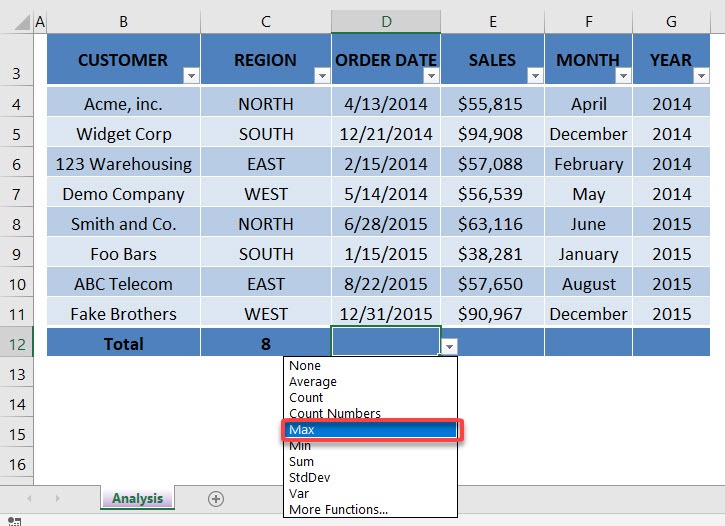The width and height of the screenshot is (725, 526).
Task: Click the May month cell
Action: pyautogui.click(x=589, y=194)
